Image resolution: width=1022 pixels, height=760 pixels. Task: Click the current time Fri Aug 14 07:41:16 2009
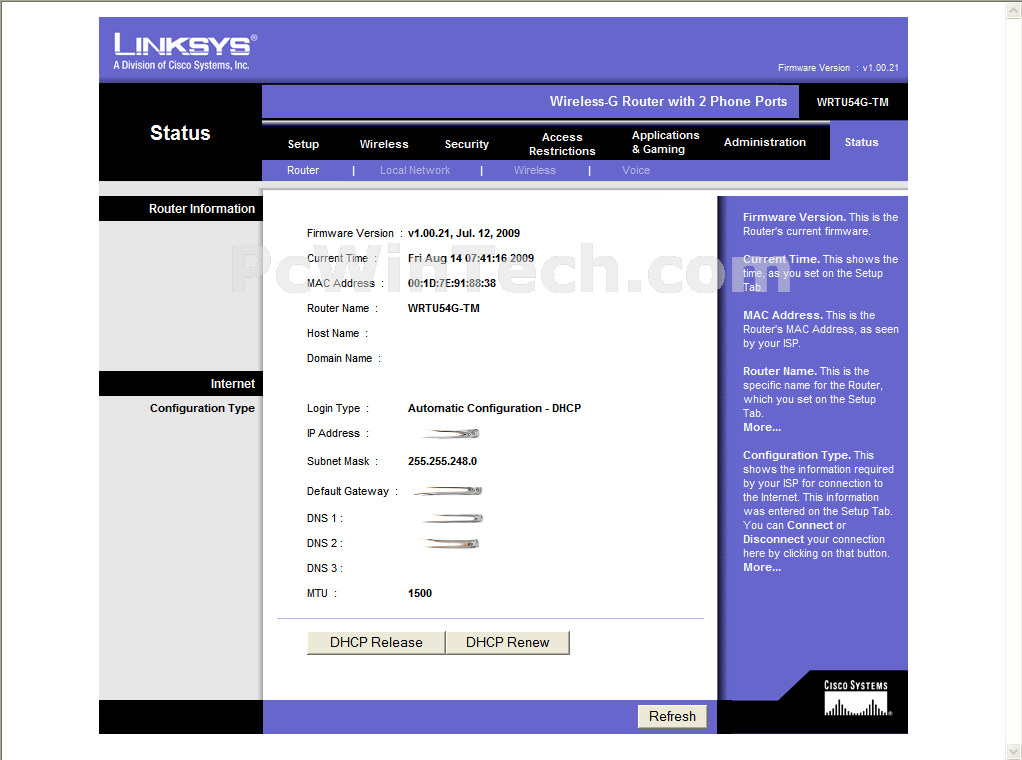[x=471, y=258]
